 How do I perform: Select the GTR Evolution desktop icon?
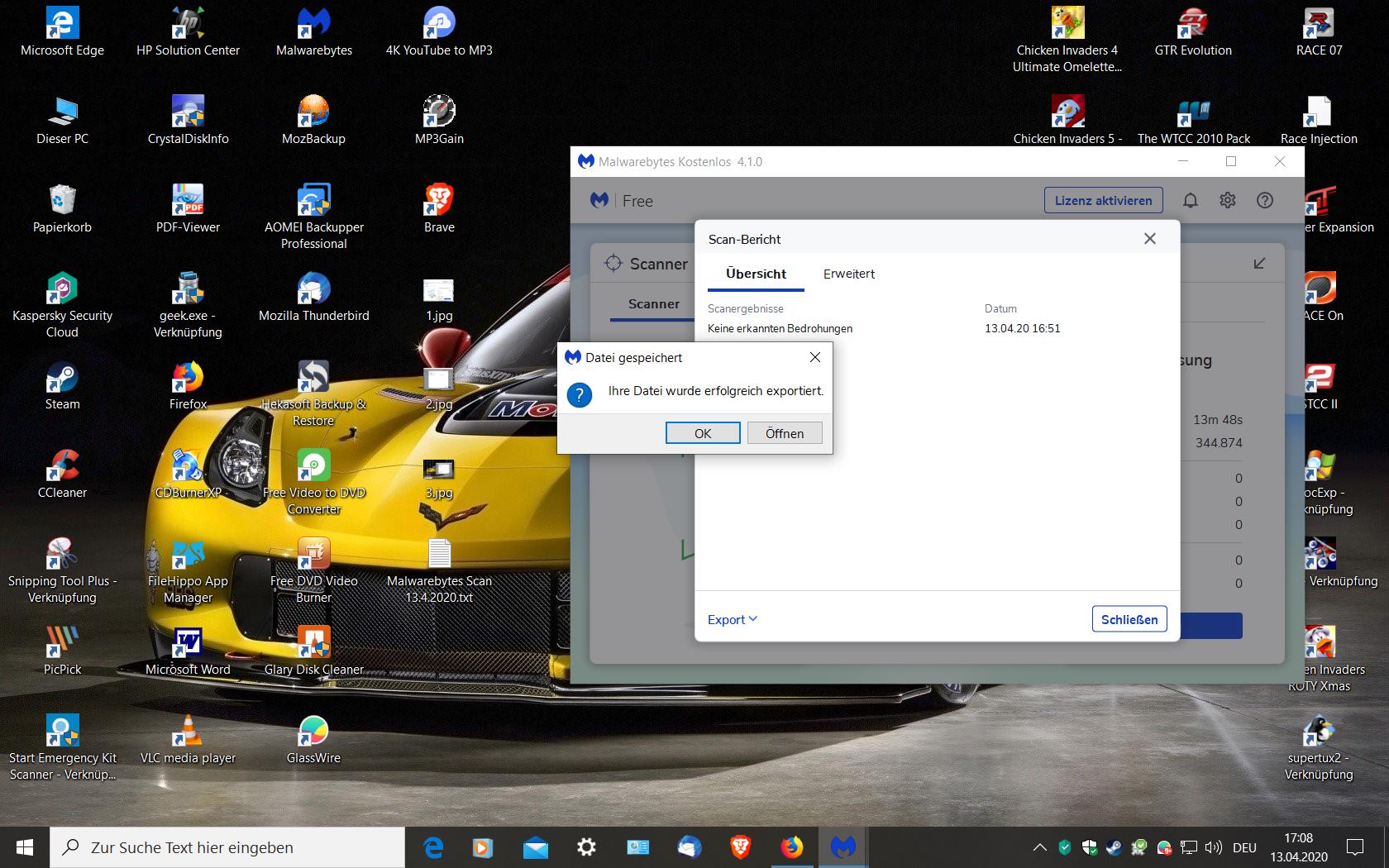(1193, 32)
